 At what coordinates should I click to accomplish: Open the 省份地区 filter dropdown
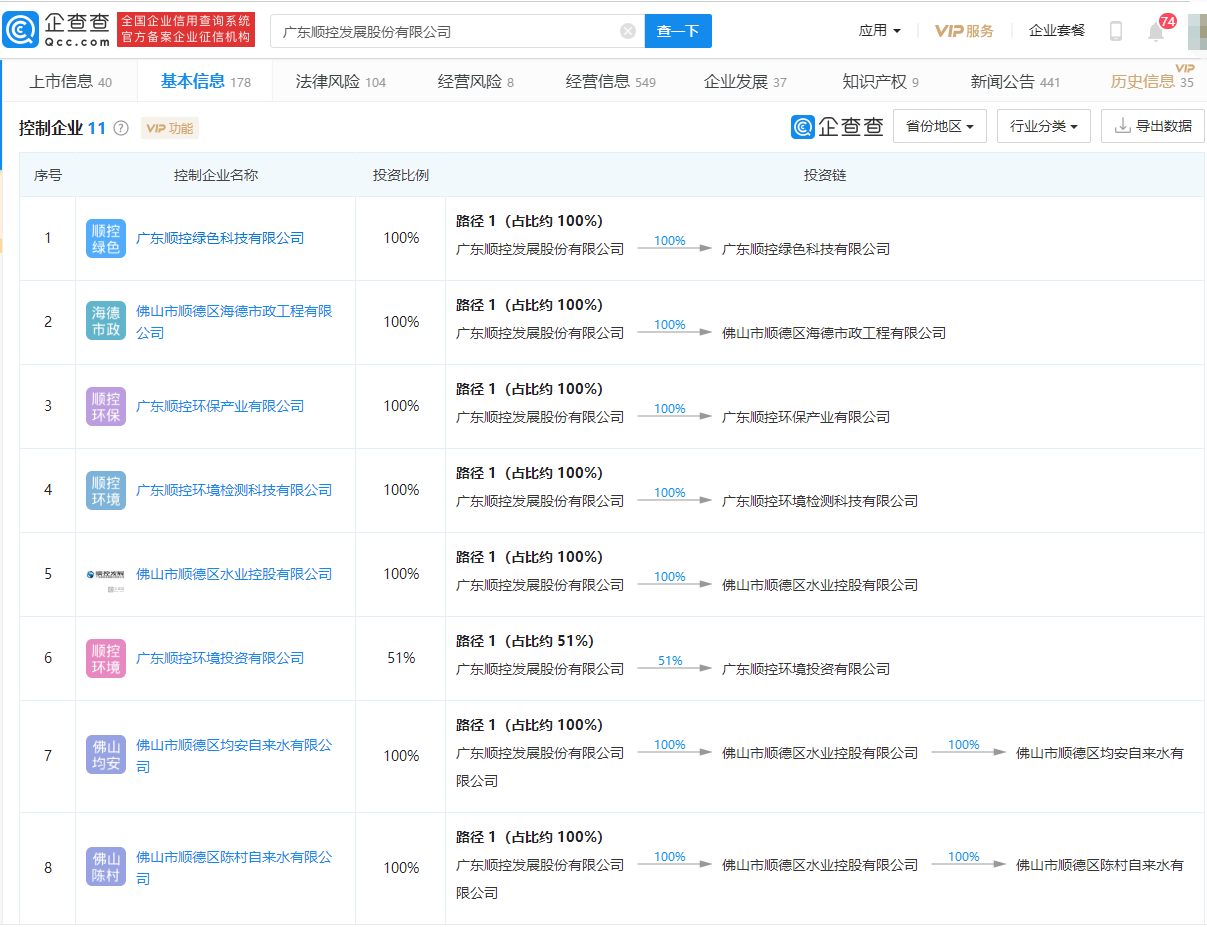(x=940, y=127)
